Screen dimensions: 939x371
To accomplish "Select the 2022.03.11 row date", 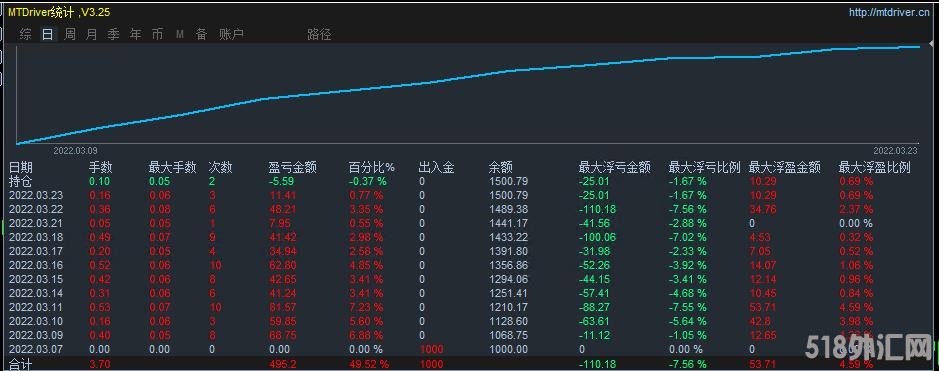I will [36, 307].
